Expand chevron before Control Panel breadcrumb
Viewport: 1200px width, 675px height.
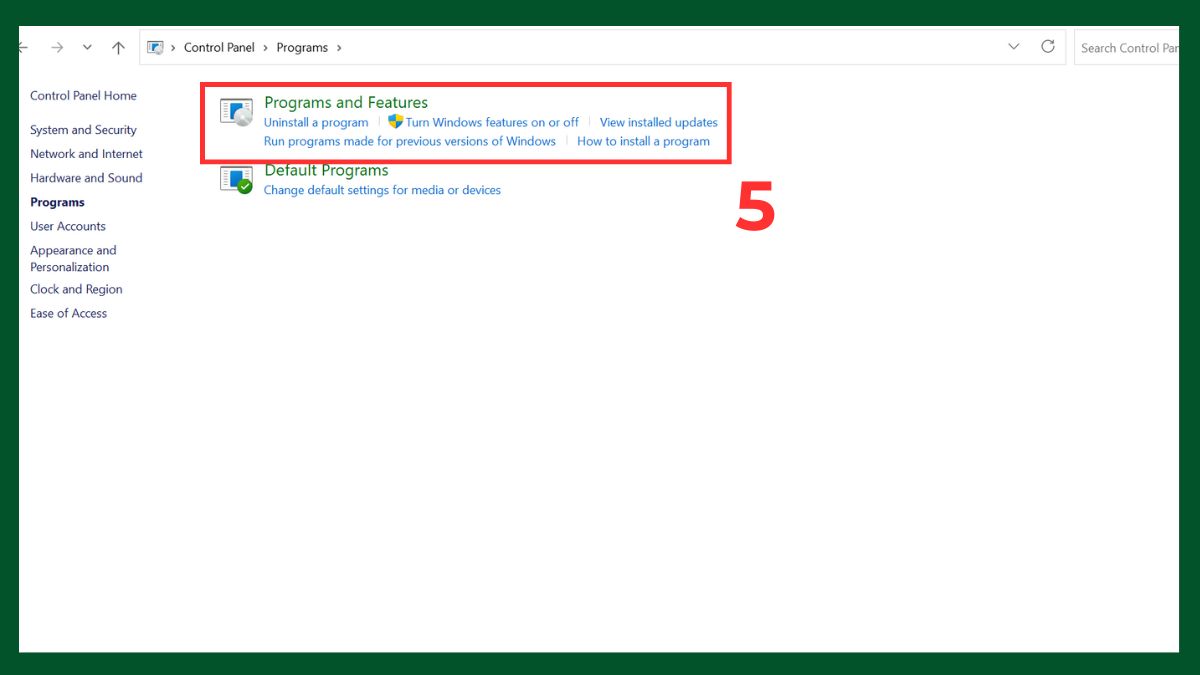click(174, 48)
